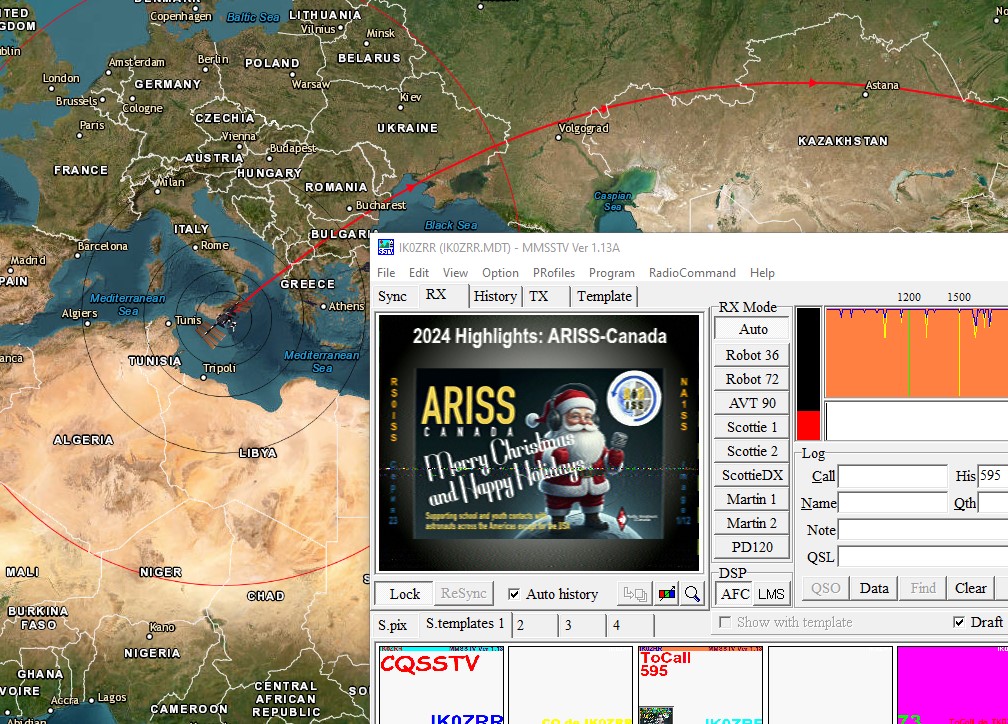Open the PRofiles menu

click(554, 273)
